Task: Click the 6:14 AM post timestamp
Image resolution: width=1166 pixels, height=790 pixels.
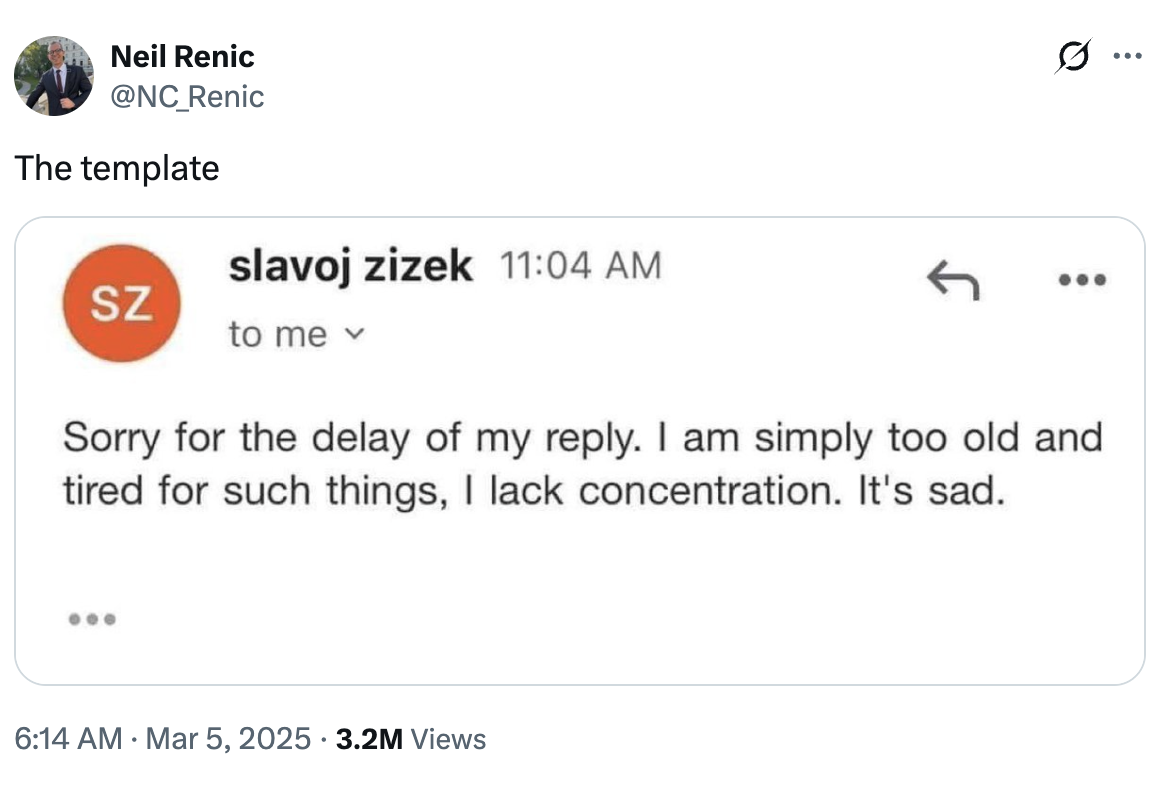Action: pyautogui.click(x=68, y=739)
